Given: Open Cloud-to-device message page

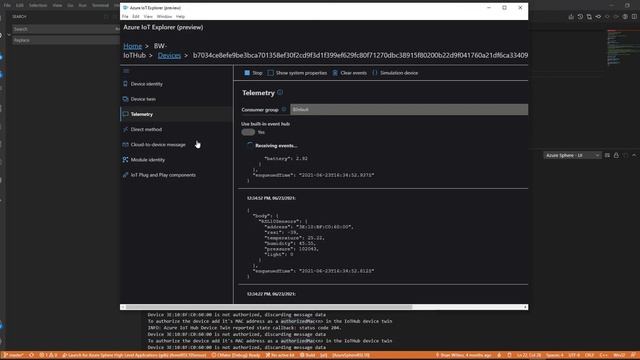Looking at the screenshot, I should click(158, 144).
